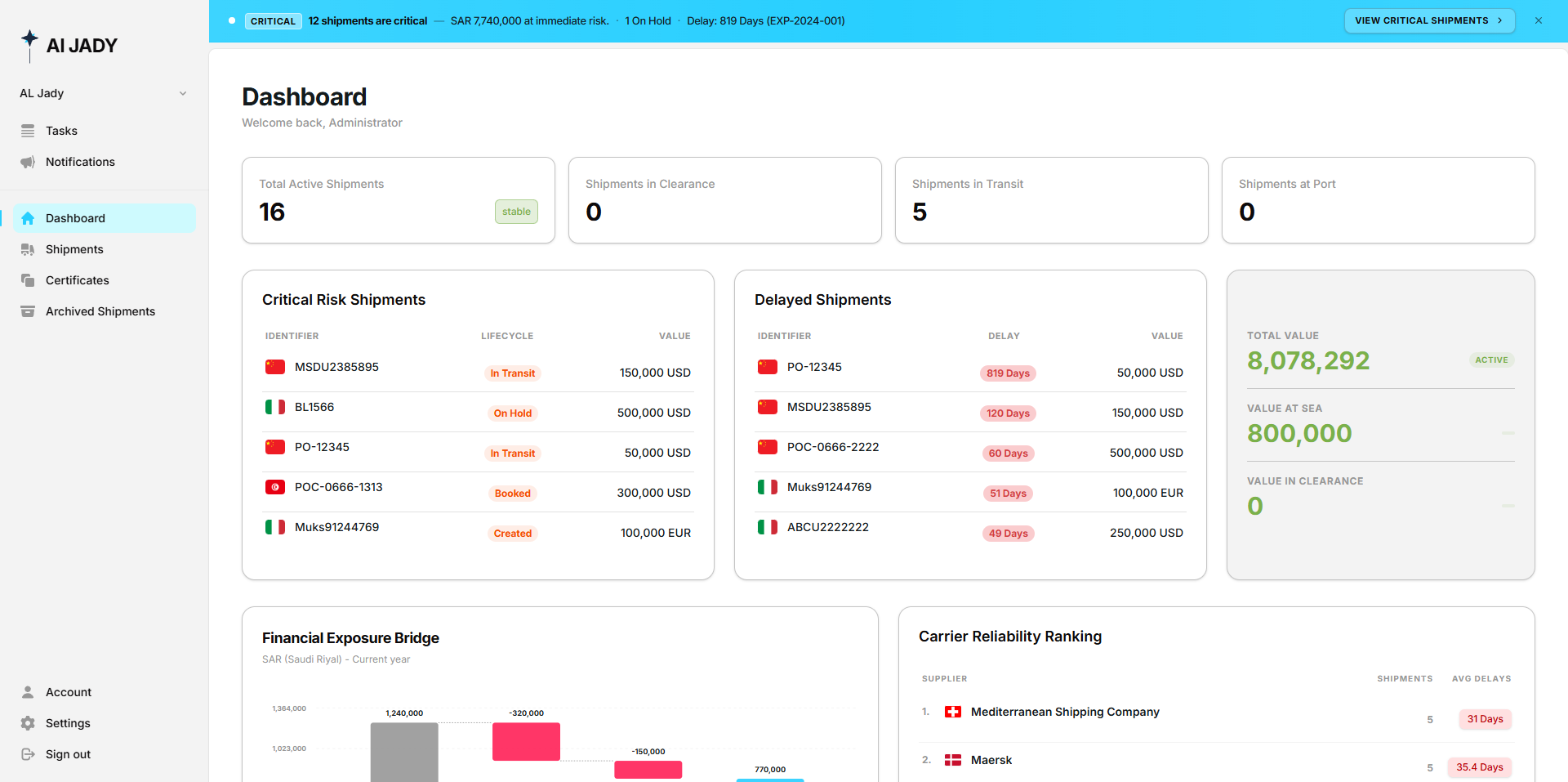Click the 51 Days delay badge
The image size is (1568, 782).
click(x=1008, y=494)
